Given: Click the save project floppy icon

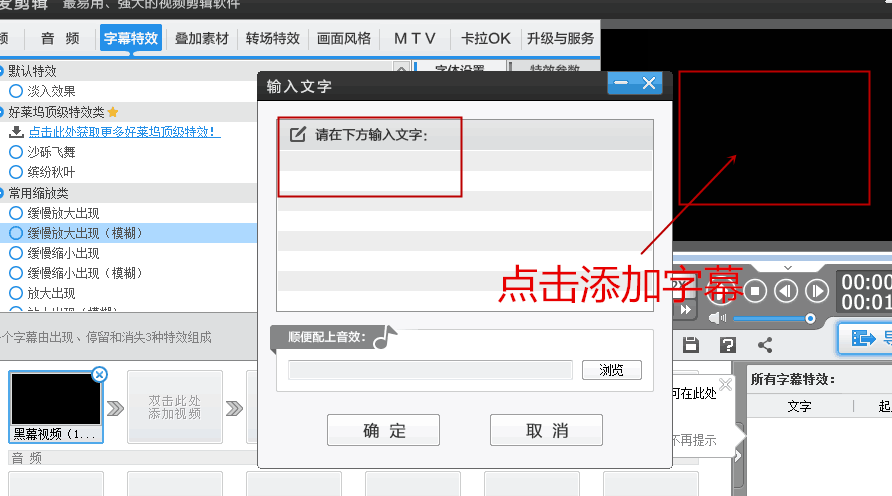Looking at the screenshot, I should click(x=691, y=345).
